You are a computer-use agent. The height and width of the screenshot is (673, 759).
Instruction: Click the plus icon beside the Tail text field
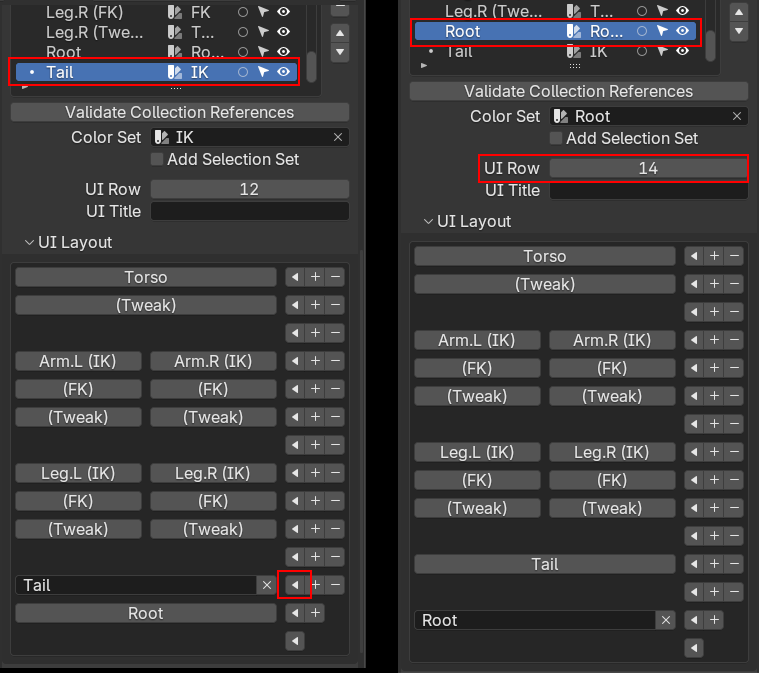[315, 585]
